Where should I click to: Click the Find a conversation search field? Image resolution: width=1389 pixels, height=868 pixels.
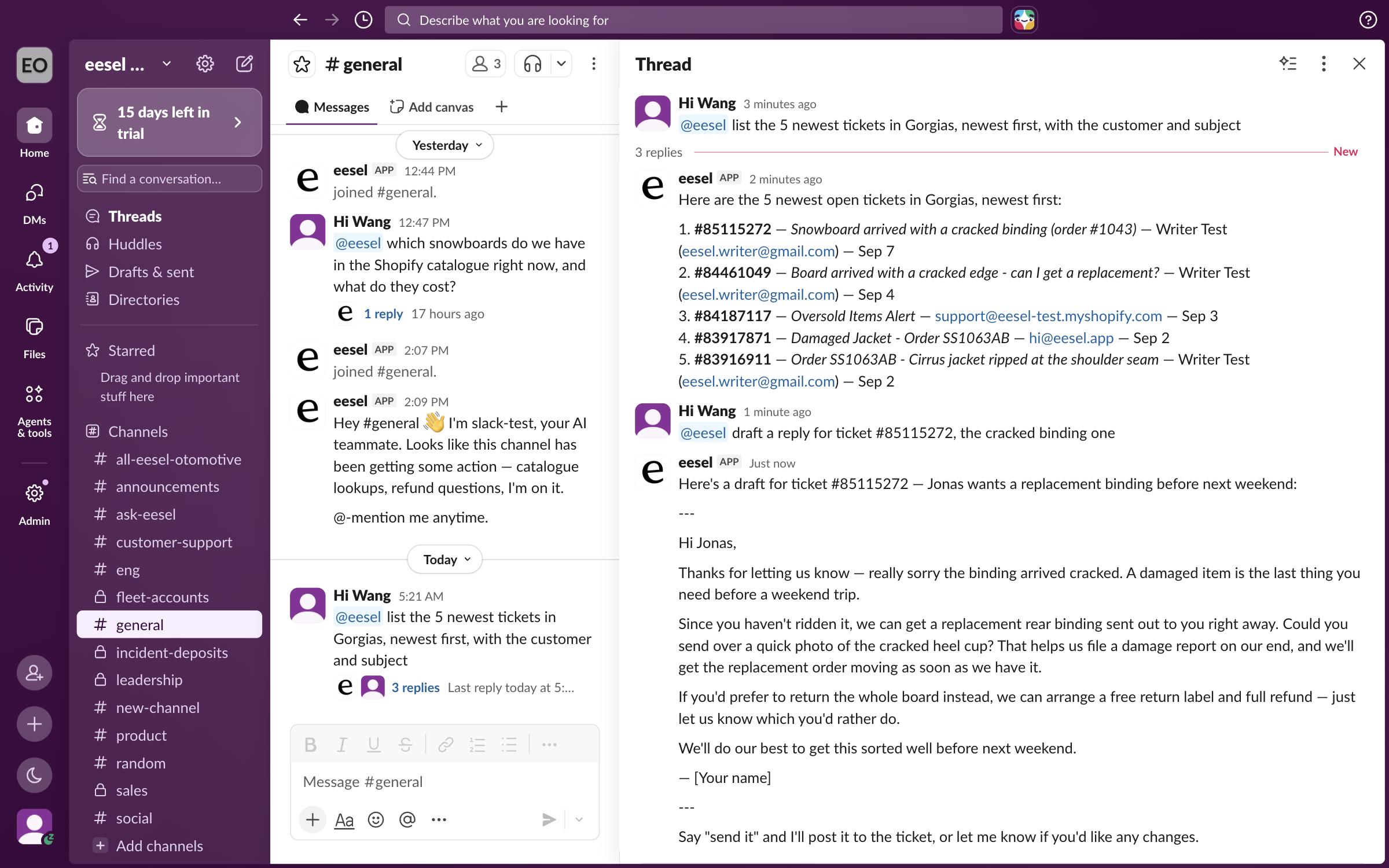(169, 179)
